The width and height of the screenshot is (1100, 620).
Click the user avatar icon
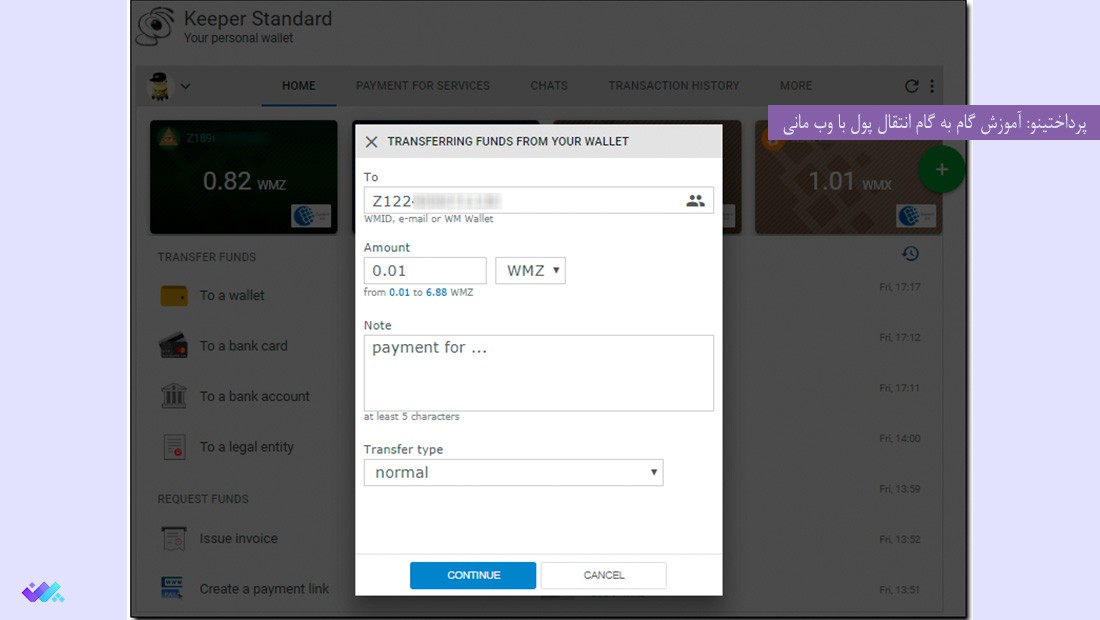coord(160,86)
